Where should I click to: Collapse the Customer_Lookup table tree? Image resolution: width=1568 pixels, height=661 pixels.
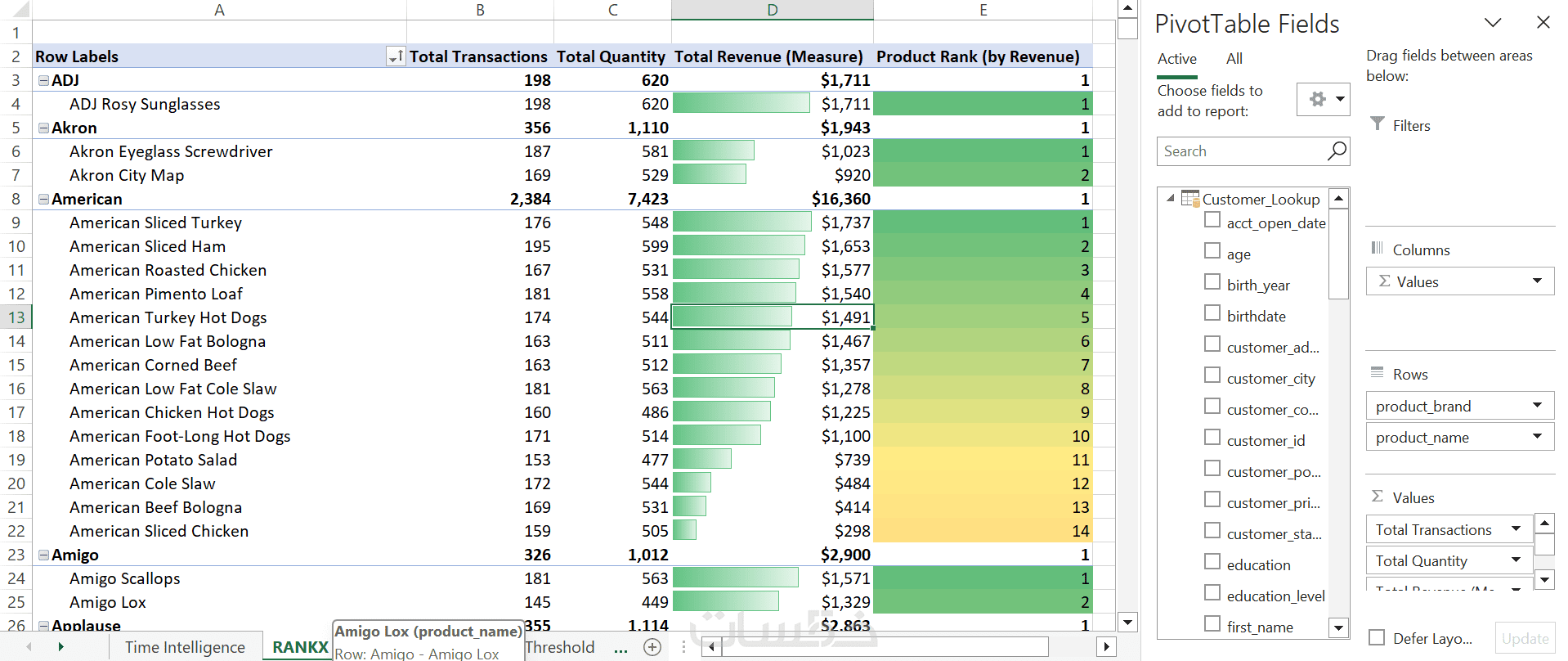[x=1170, y=199]
